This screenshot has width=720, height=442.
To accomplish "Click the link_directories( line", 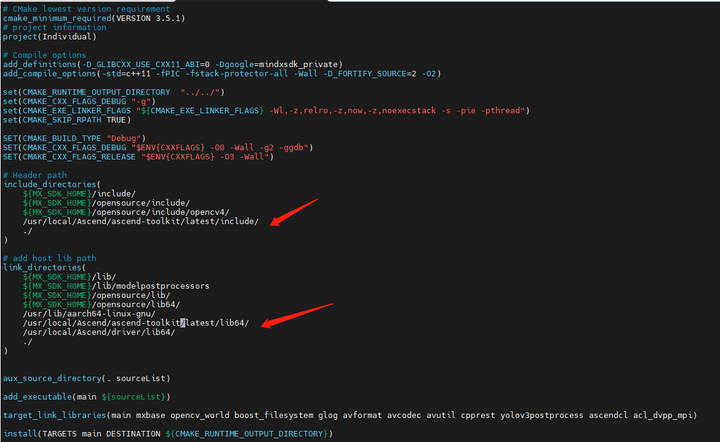I will [x=45, y=267].
